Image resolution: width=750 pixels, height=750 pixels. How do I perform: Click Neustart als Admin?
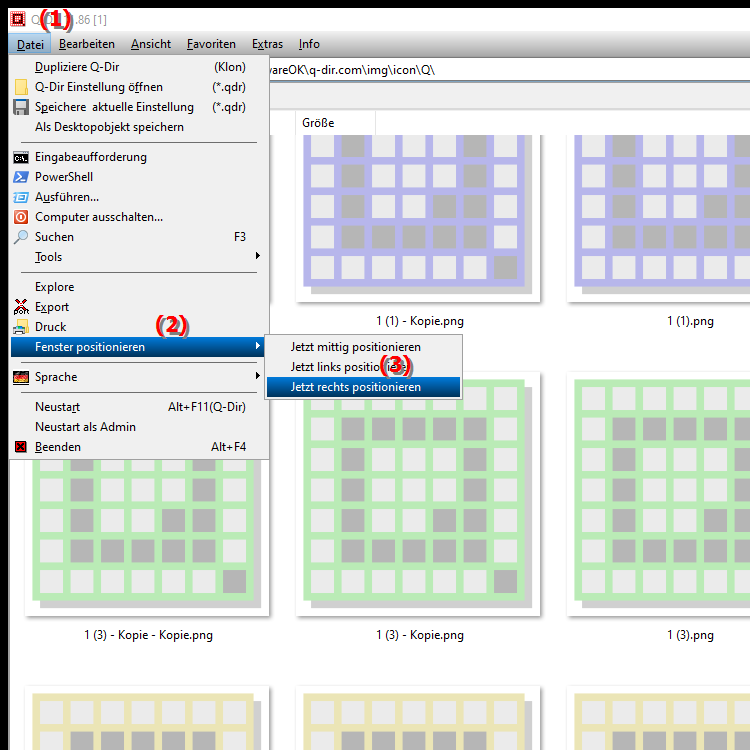[85, 427]
